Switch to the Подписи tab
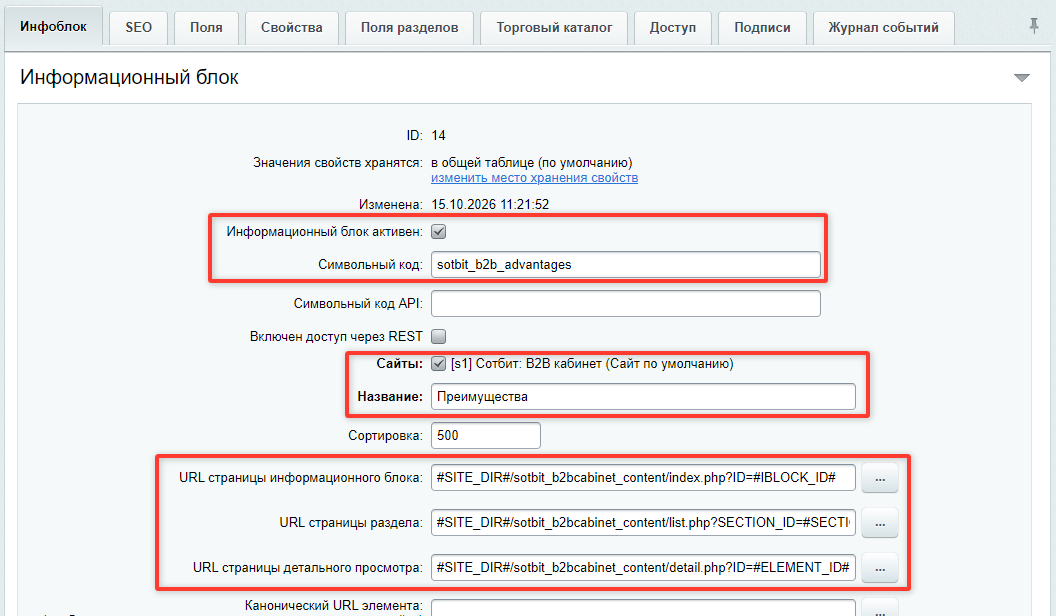This screenshot has width=1056, height=616. coord(762,28)
